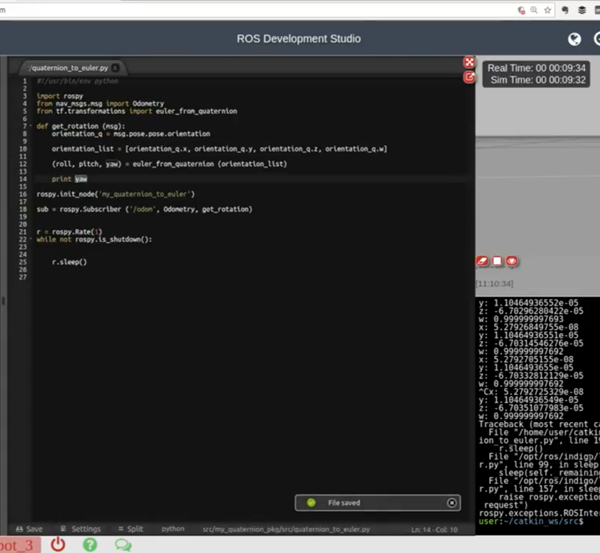Click the [11:10:34] timestamp
The image size is (600, 553).
pyautogui.click(x=494, y=284)
